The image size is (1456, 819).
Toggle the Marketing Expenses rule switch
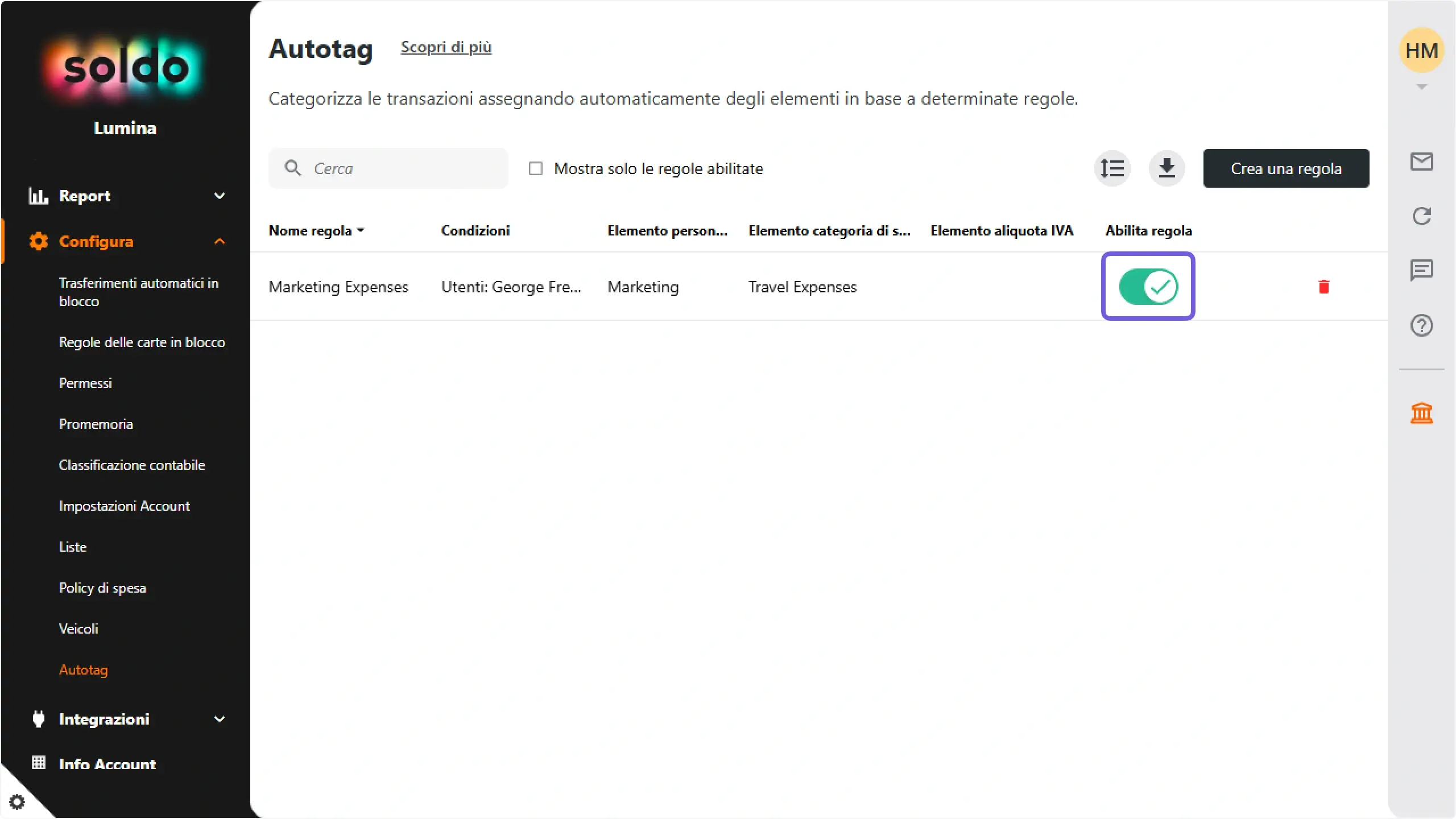pos(1148,287)
